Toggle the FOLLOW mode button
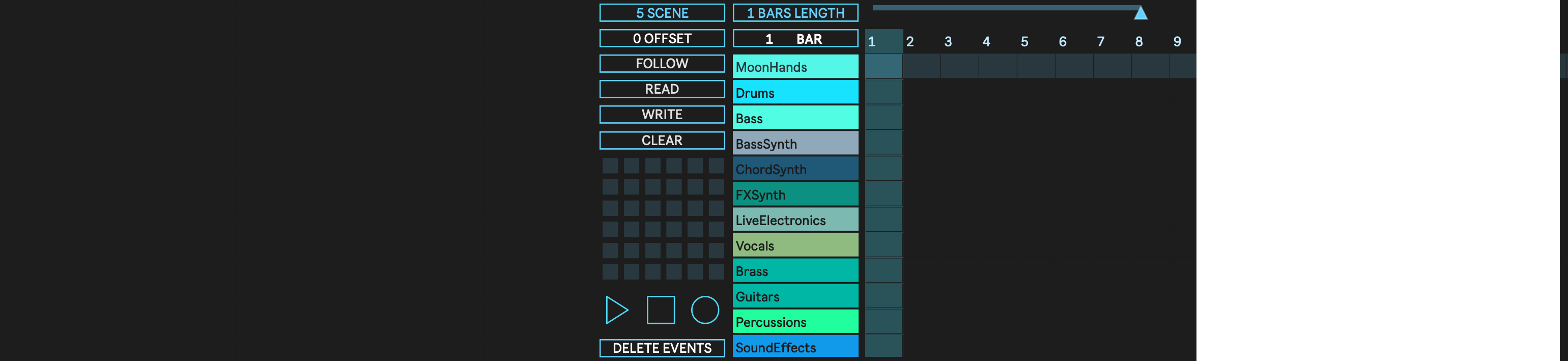Screen dimensions: 1568x361 click(662, 64)
